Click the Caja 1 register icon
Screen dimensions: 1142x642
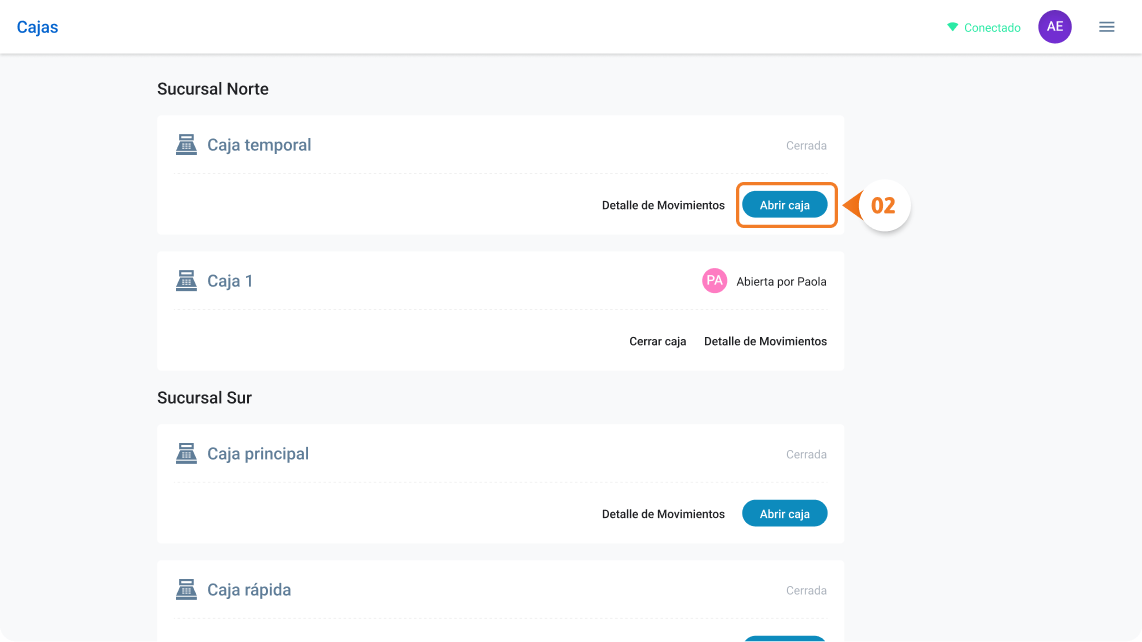pyautogui.click(x=186, y=281)
